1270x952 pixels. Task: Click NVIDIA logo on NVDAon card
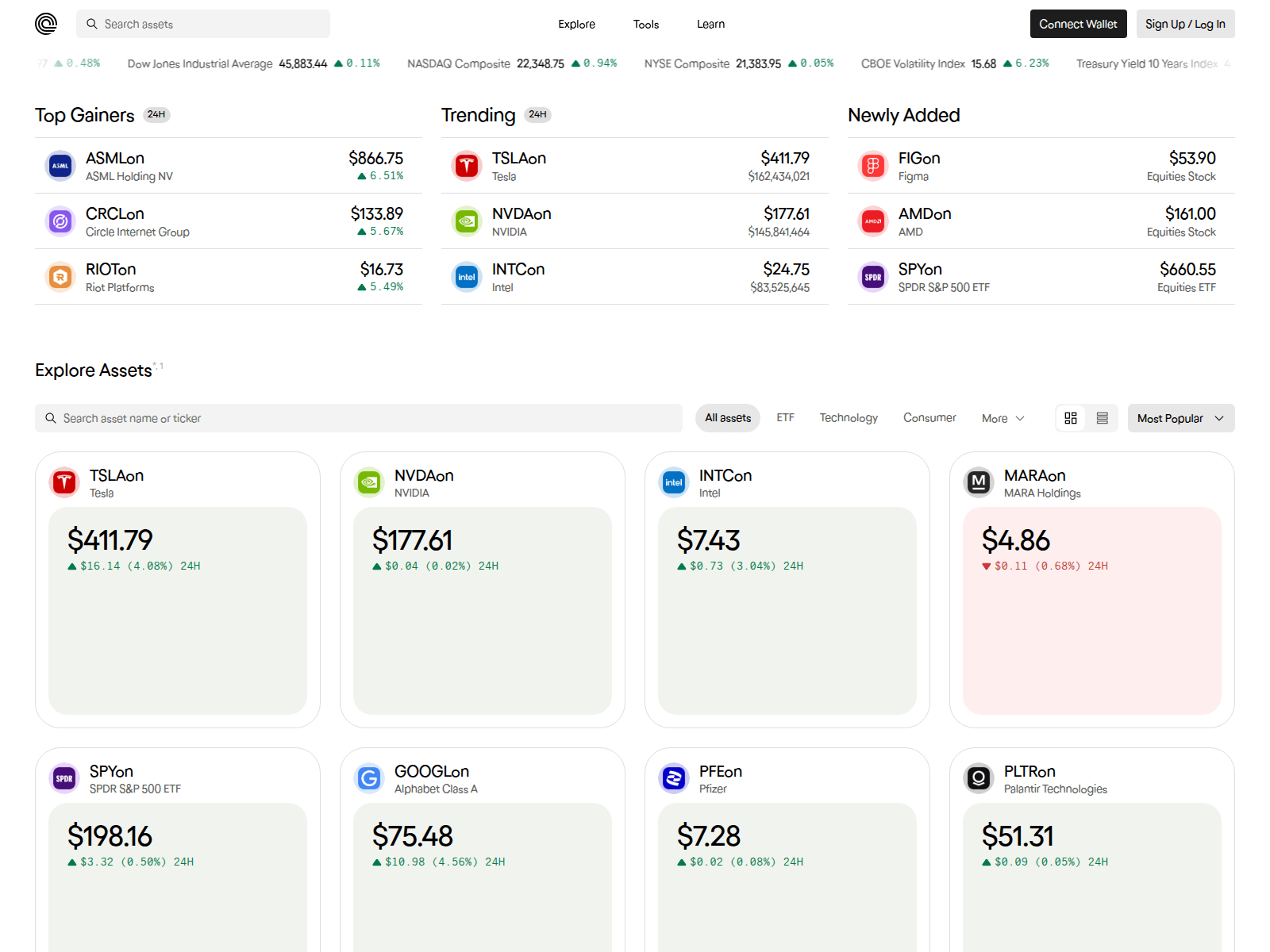[x=369, y=482]
